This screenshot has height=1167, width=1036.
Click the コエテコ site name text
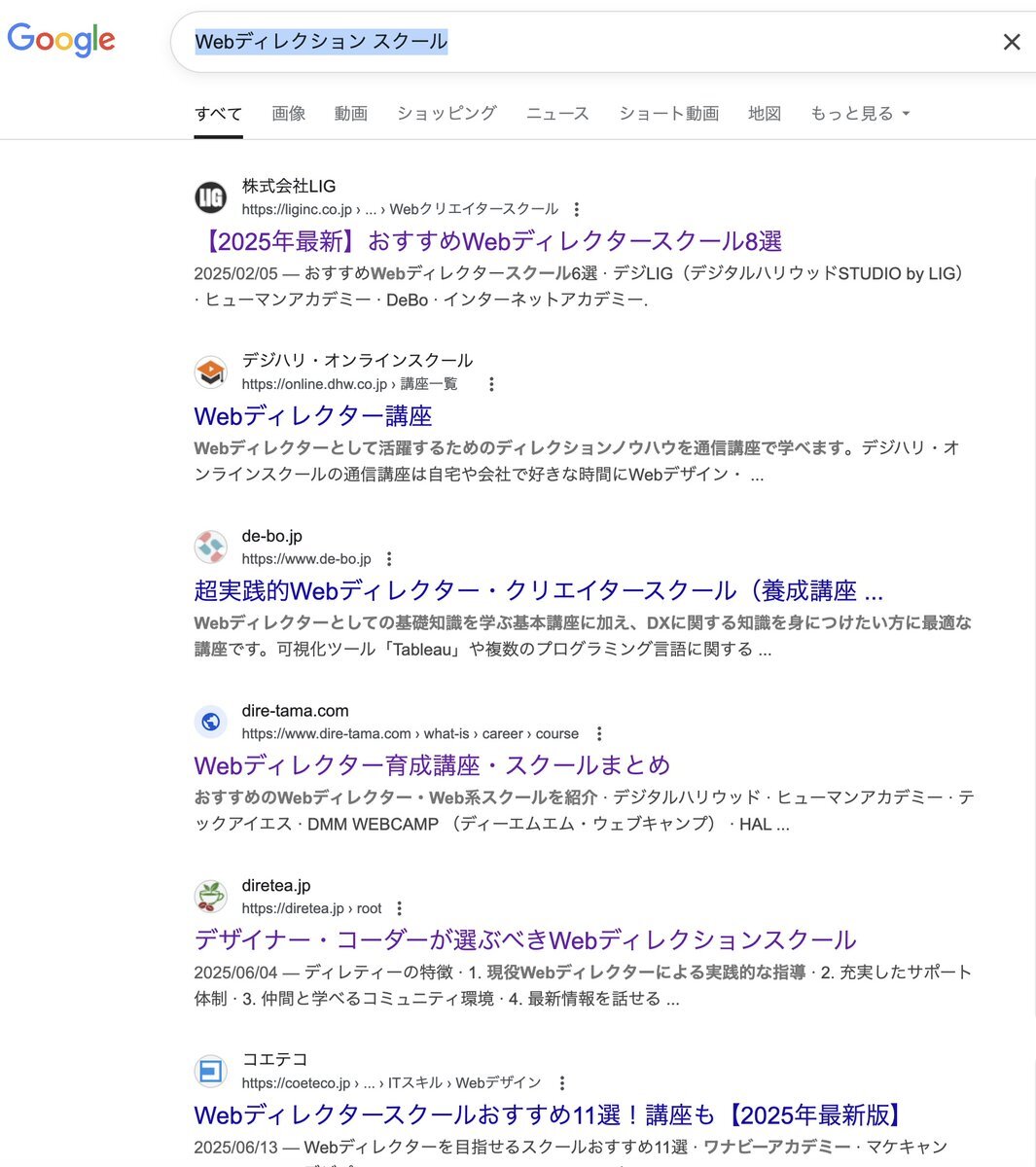275,1060
